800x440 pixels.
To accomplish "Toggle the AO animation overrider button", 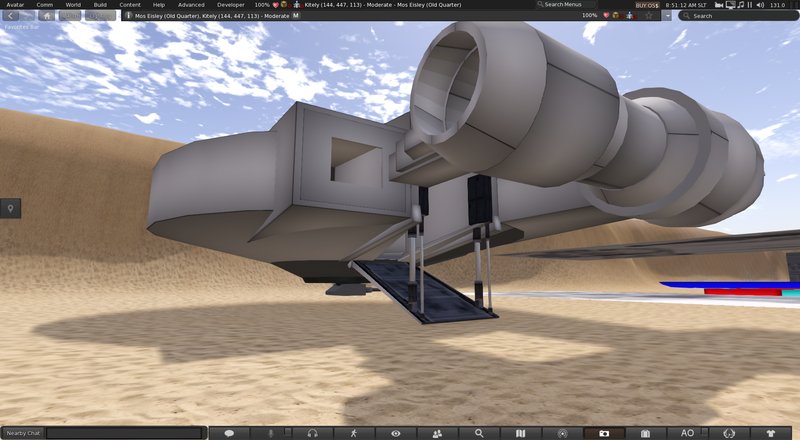I will [x=687, y=433].
